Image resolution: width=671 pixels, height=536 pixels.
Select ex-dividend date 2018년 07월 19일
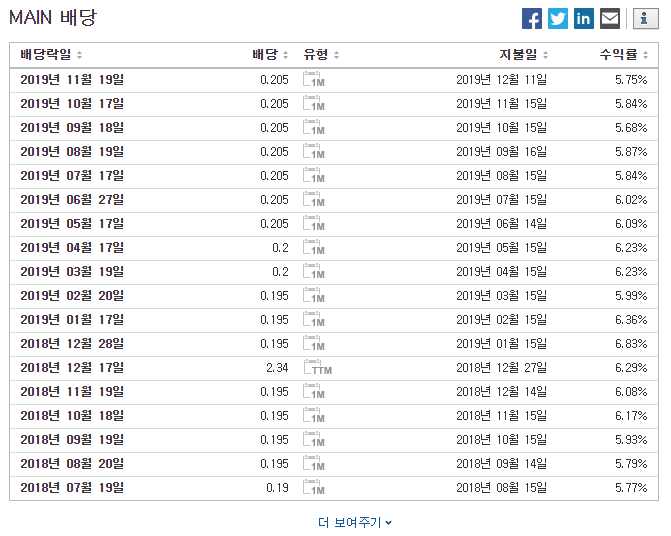coord(72,487)
